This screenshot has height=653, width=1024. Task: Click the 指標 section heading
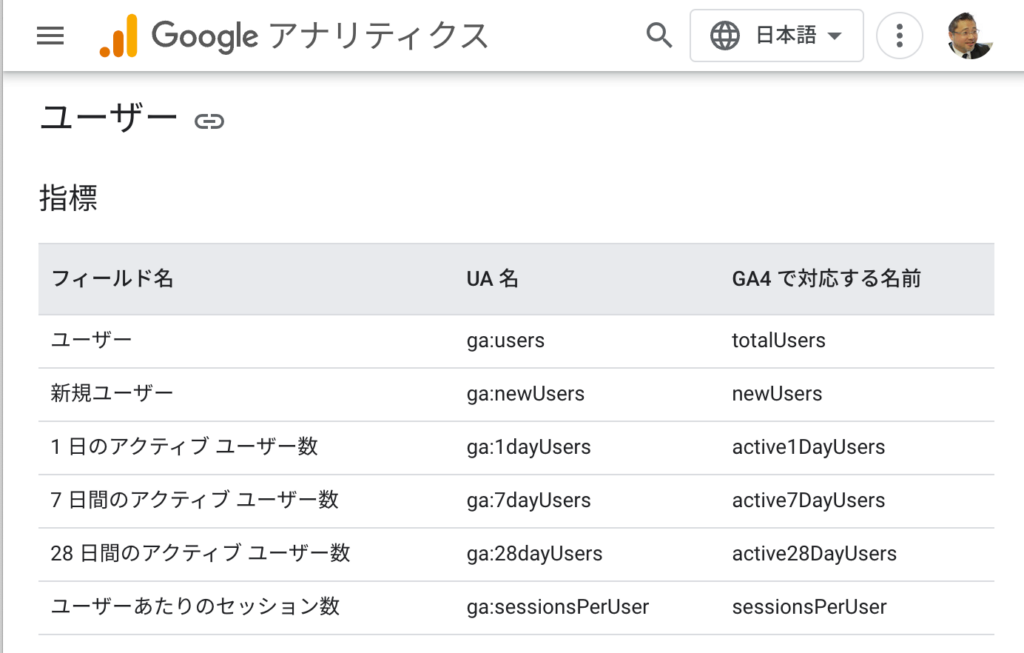68,198
